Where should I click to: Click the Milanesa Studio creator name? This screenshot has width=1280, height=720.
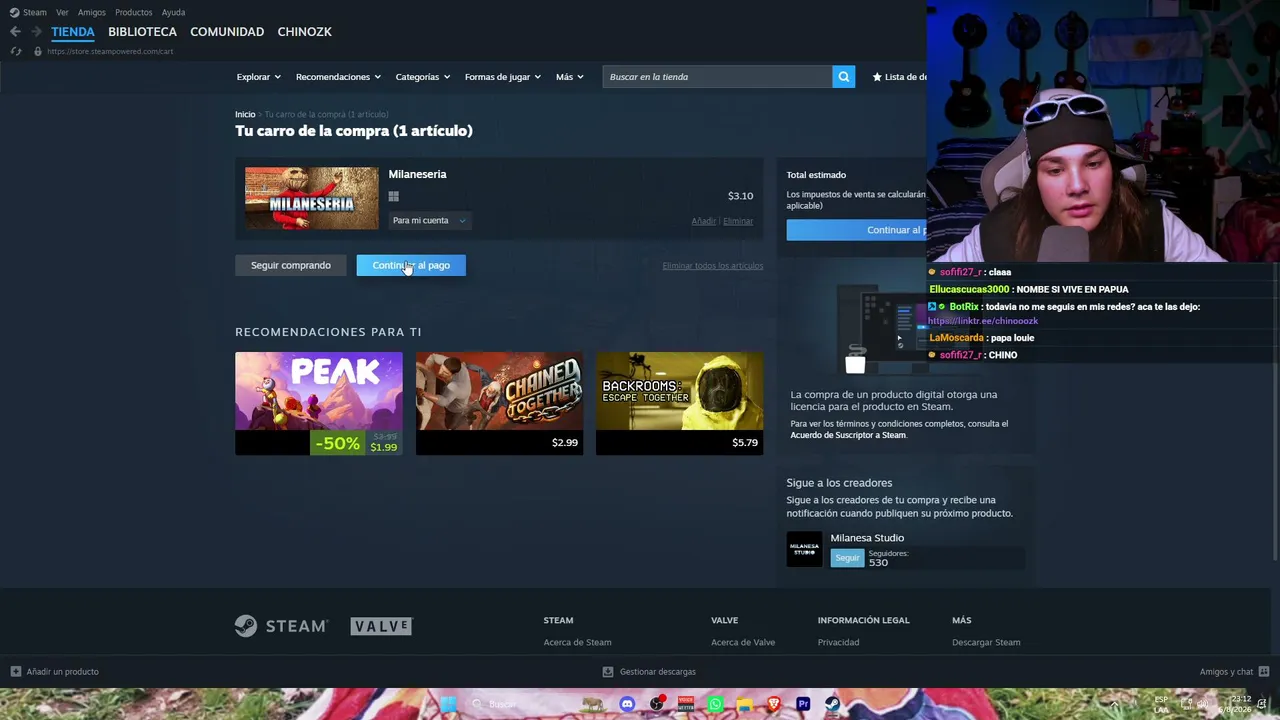(867, 538)
